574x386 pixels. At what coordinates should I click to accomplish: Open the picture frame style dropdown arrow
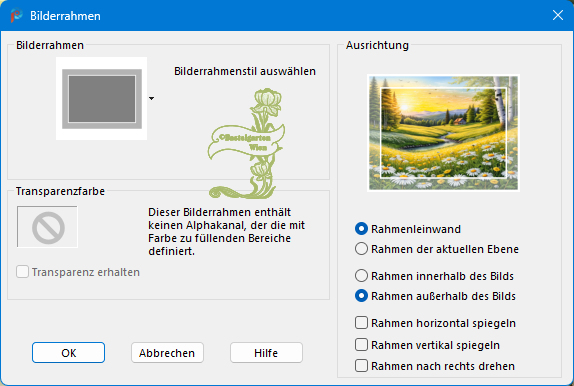[x=152, y=98]
